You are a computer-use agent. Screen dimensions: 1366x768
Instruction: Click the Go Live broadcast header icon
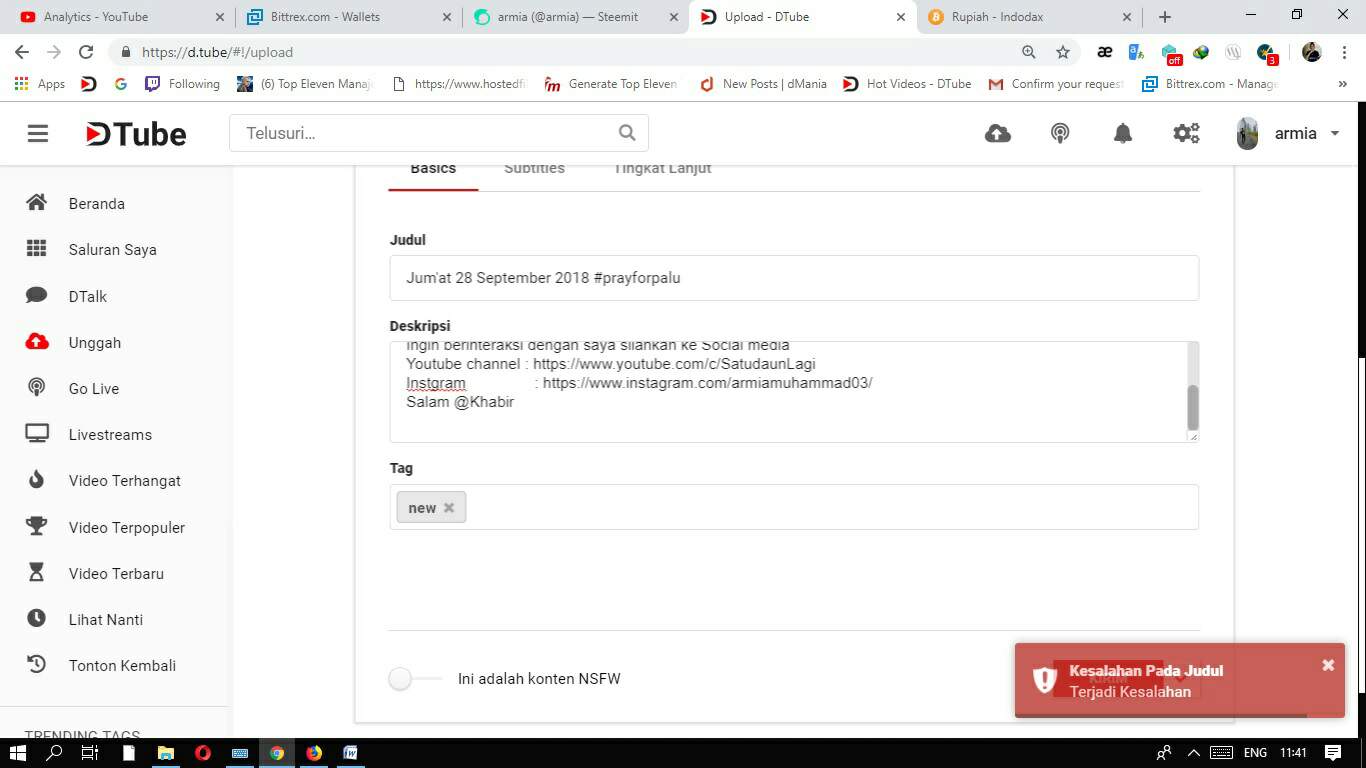tap(1060, 133)
